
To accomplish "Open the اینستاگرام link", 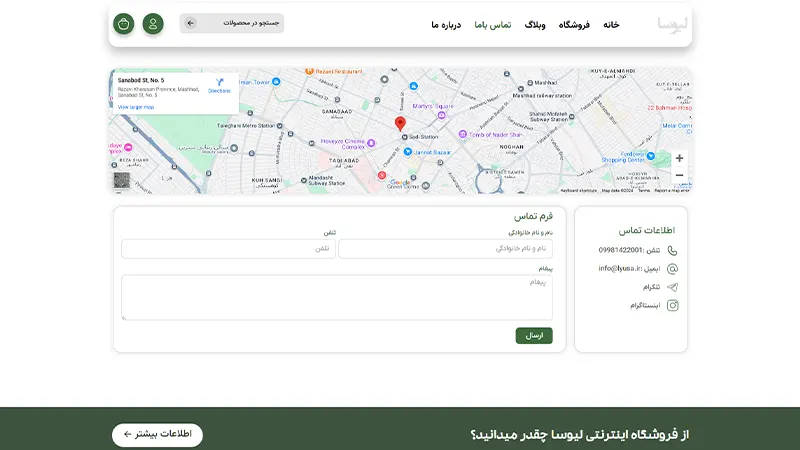I will point(645,306).
